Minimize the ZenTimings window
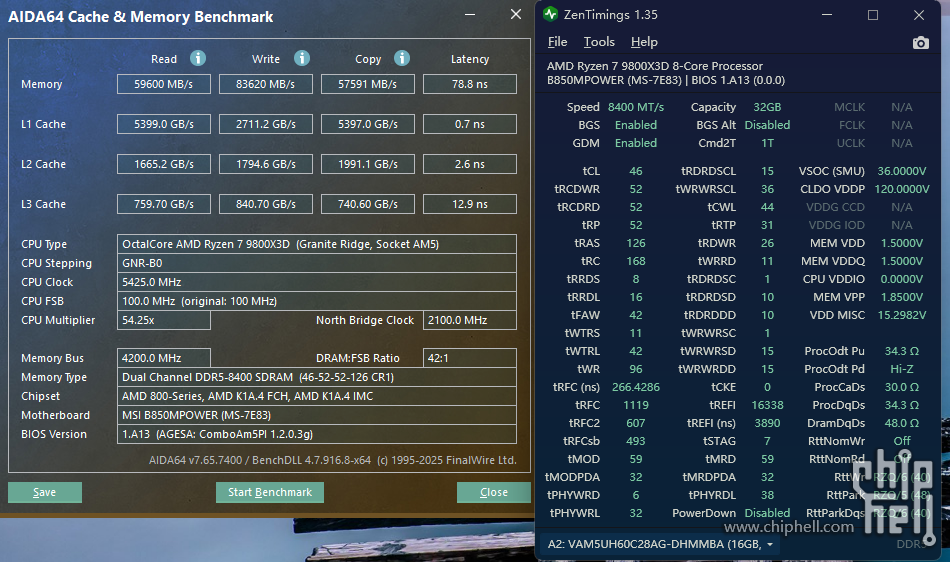Image resolution: width=950 pixels, height=562 pixels. coord(826,15)
